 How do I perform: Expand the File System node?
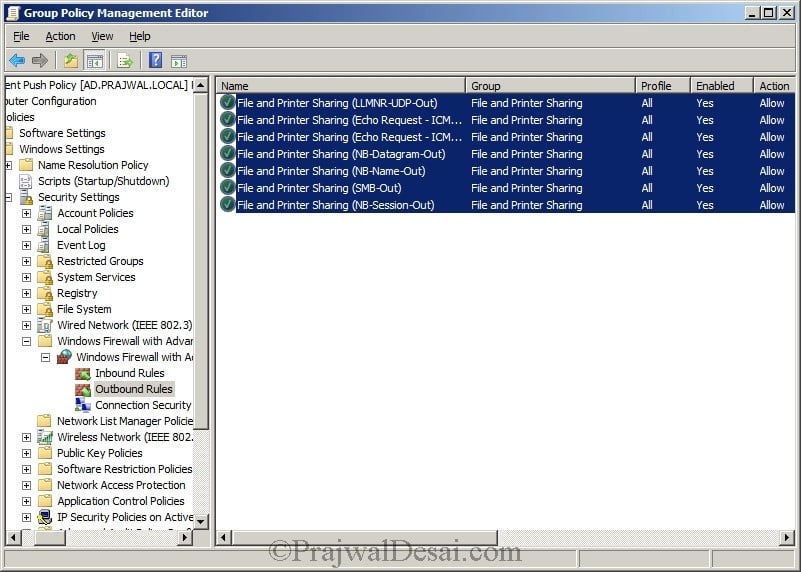tap(27, 309)
